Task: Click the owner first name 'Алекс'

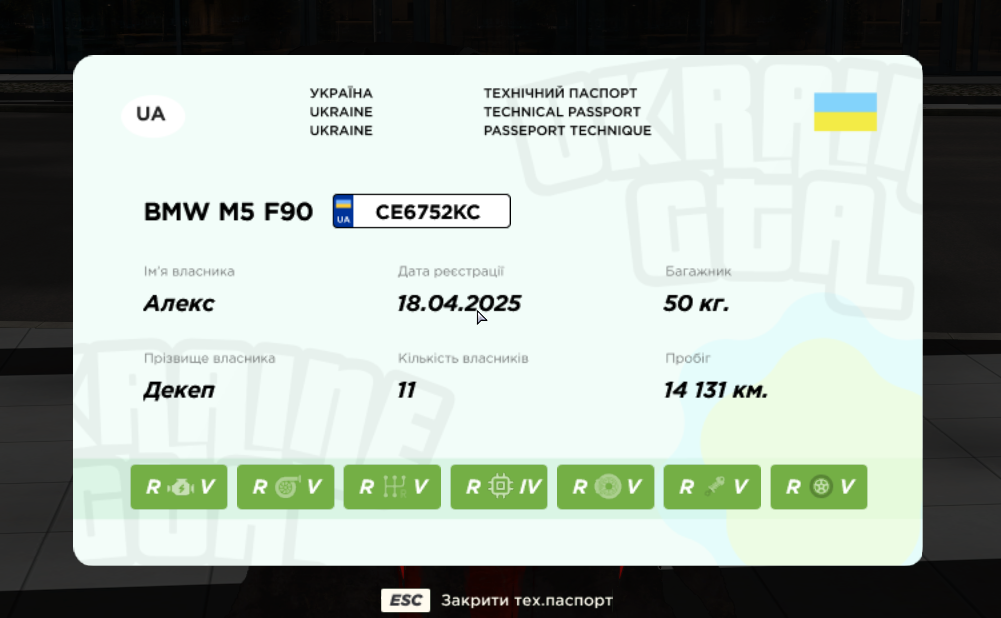Action: tap(179, 303)
